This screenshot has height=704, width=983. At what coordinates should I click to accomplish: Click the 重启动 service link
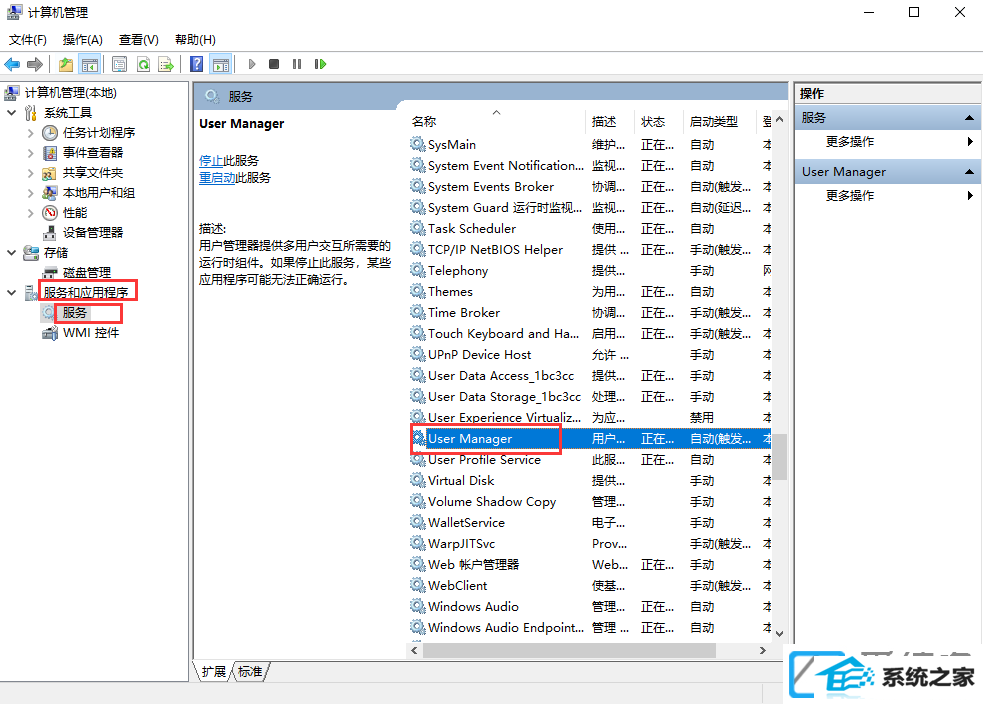[x=217, y=178]
